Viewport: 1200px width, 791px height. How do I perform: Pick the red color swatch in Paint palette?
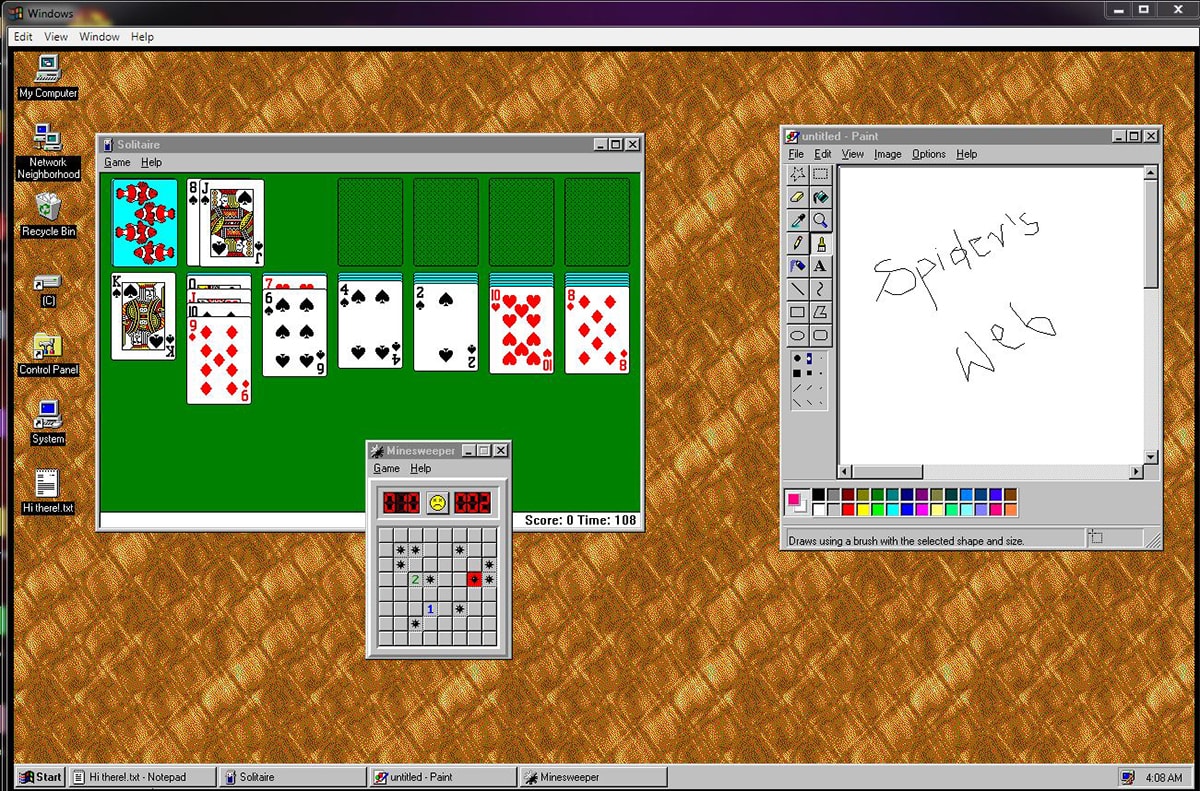tap(849, 510)
